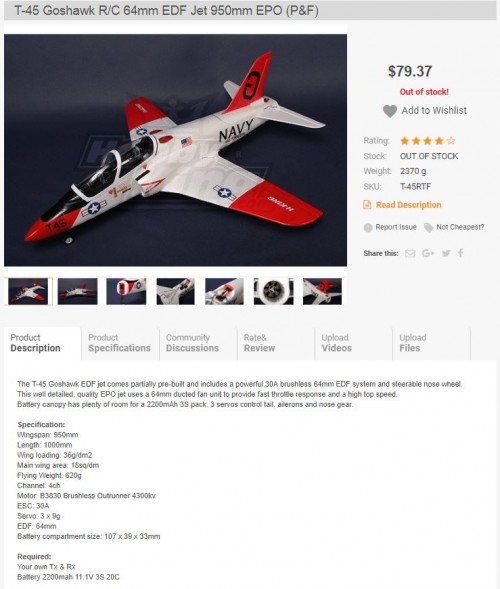Viewport: 500px width, 589px height.
Task: Select the last red tail thumbnail
Action: pos(322,291)
